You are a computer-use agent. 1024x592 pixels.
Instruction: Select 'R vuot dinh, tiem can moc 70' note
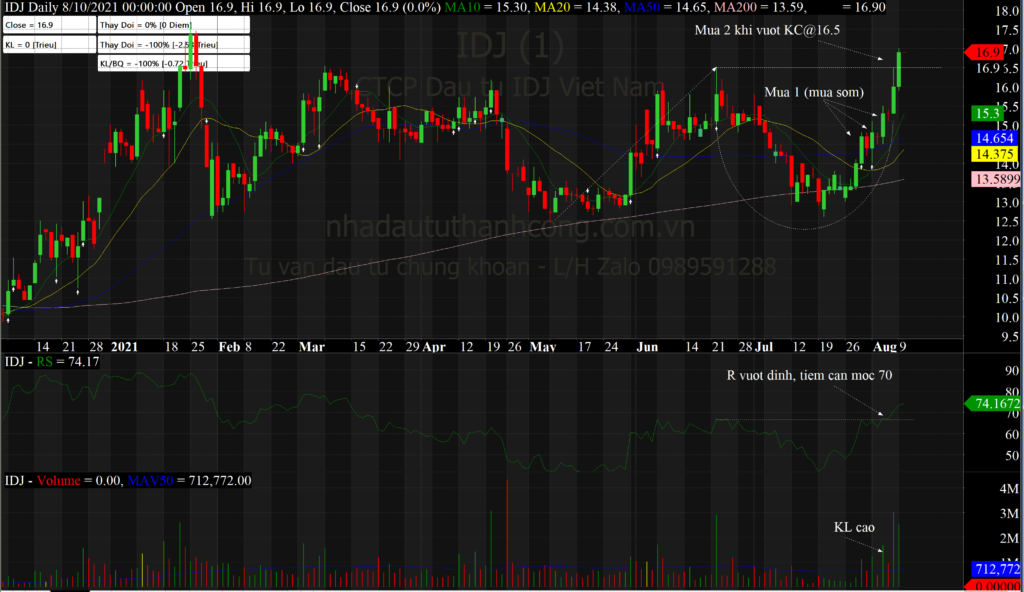[x=809, y=376]
